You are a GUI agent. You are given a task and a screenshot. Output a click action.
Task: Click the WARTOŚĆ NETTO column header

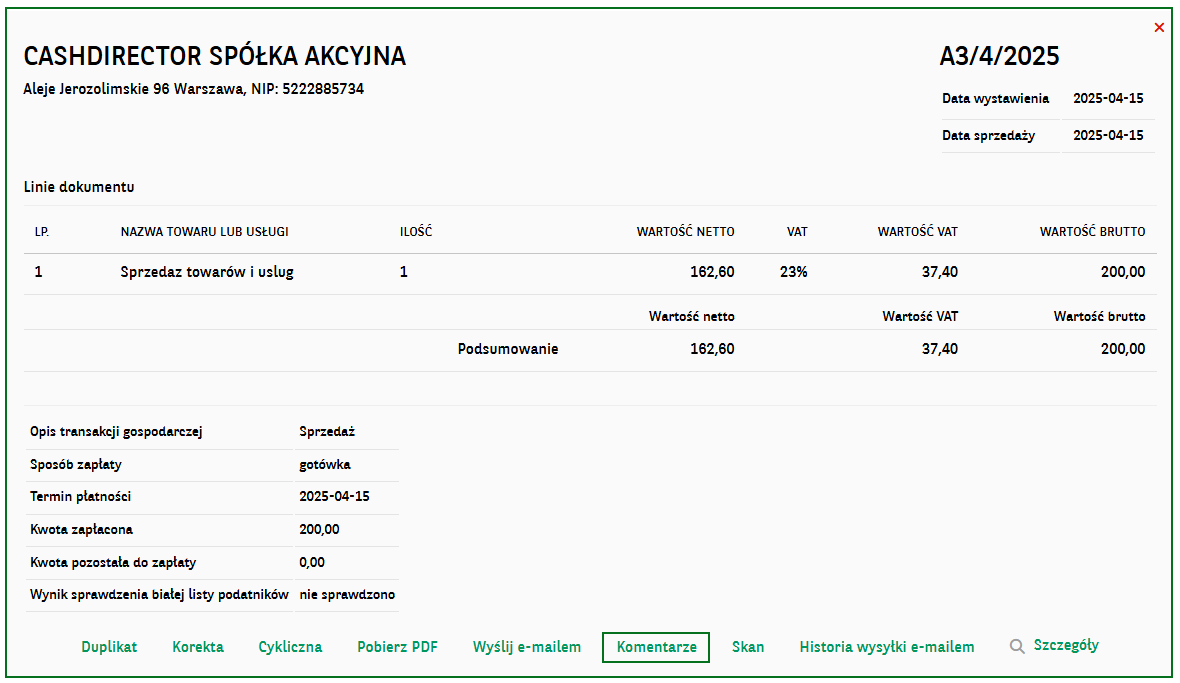[686, 232]
